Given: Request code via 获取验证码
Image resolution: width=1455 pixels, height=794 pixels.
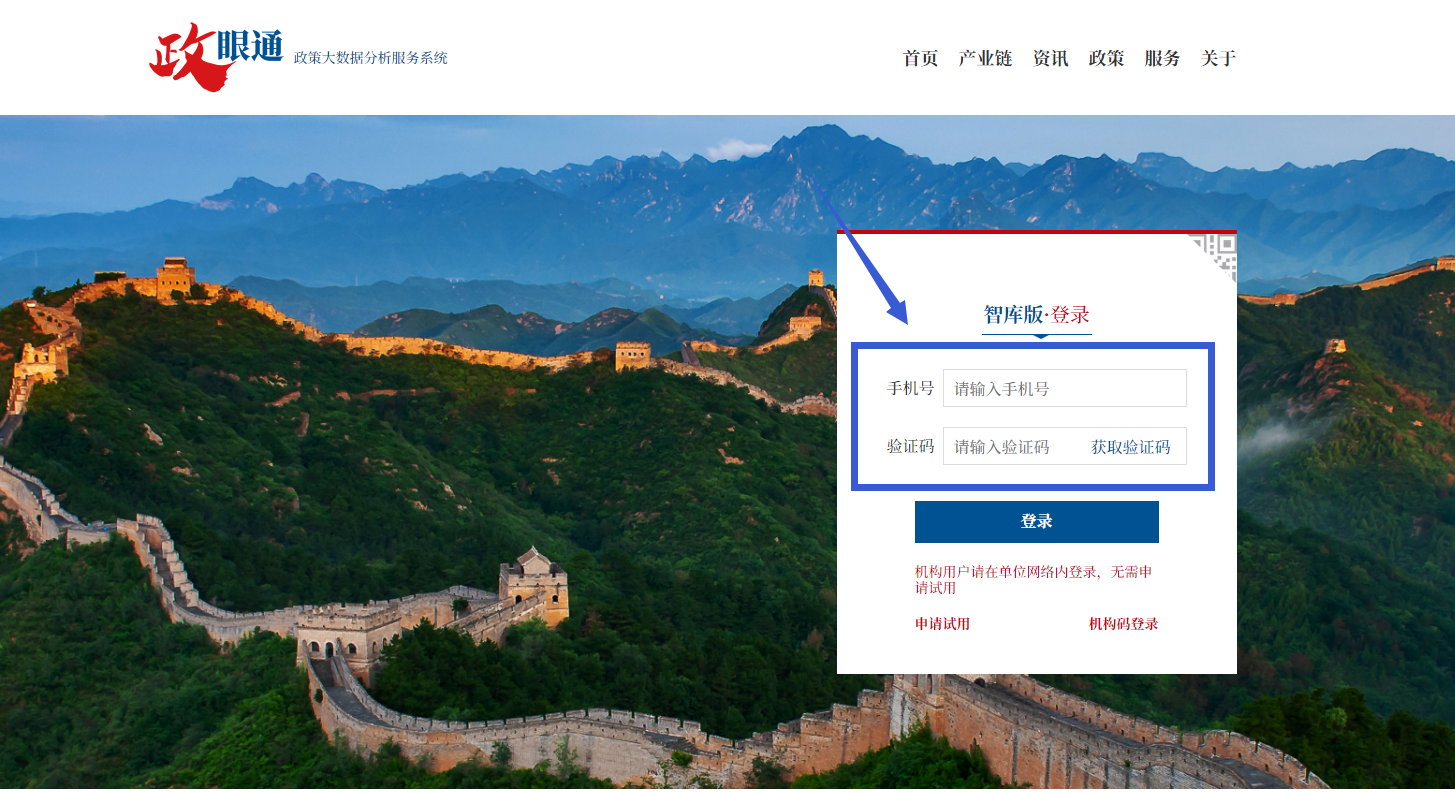Looking at the screenshot, I should (x=1130, y=447).
